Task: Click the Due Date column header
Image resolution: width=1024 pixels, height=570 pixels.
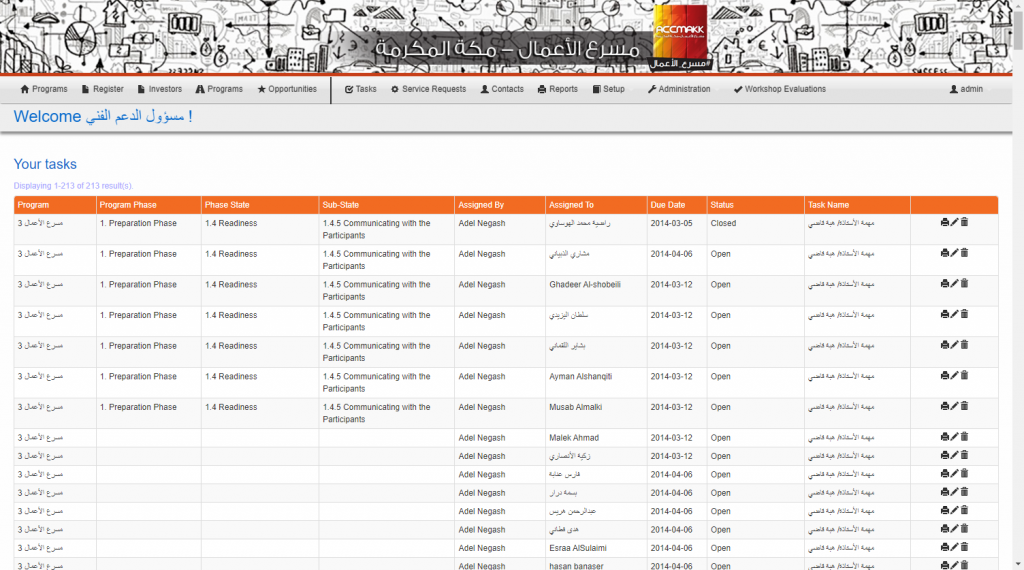Action: (x=666, y=205)
